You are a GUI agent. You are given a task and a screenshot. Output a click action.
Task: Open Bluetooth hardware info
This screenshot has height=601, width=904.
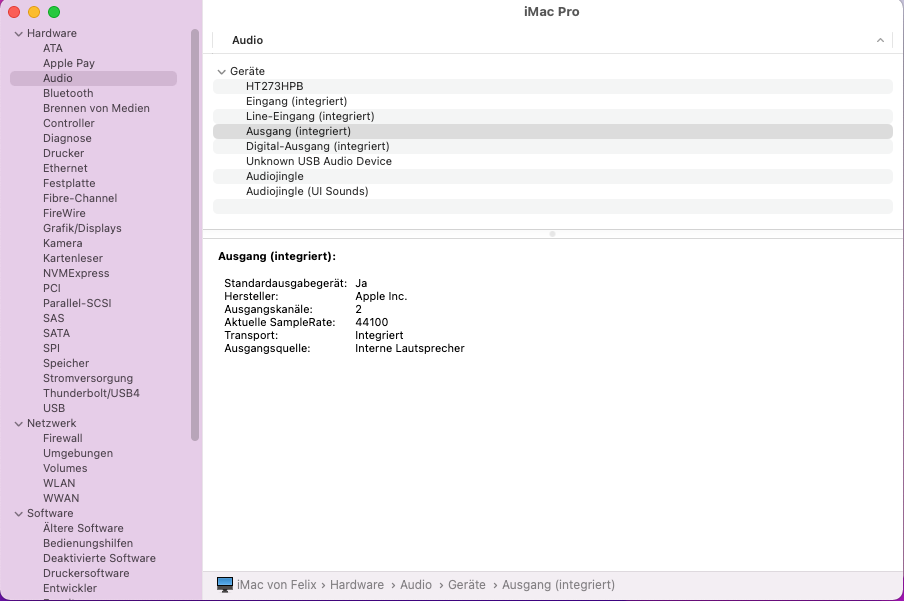[68, 93]
